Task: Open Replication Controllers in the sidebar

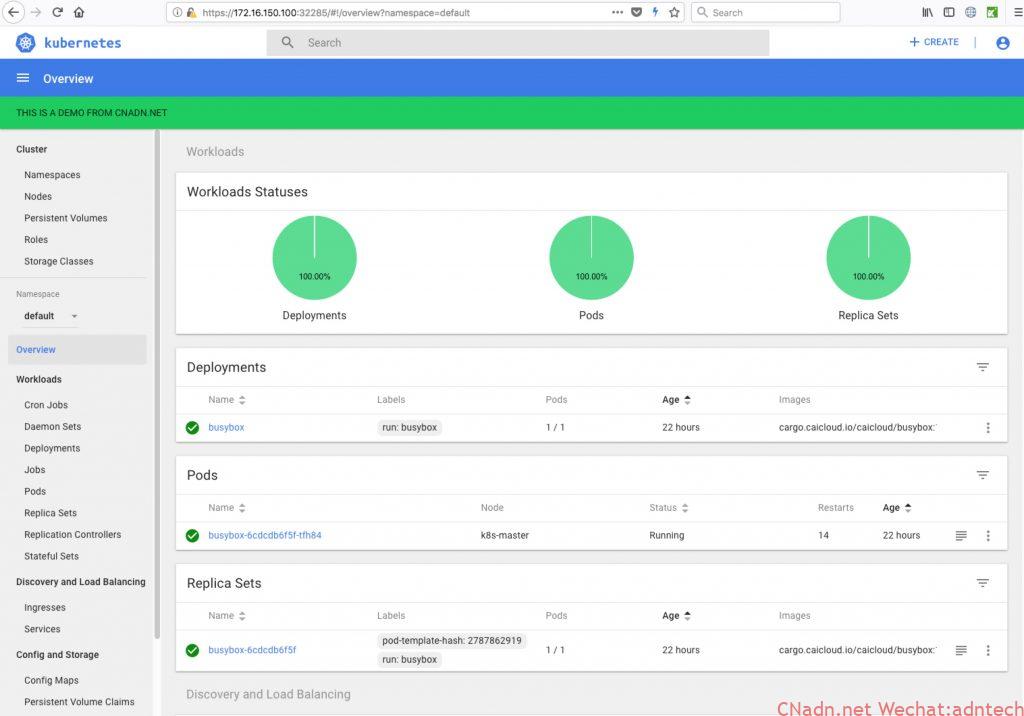Action: [72, 534]
